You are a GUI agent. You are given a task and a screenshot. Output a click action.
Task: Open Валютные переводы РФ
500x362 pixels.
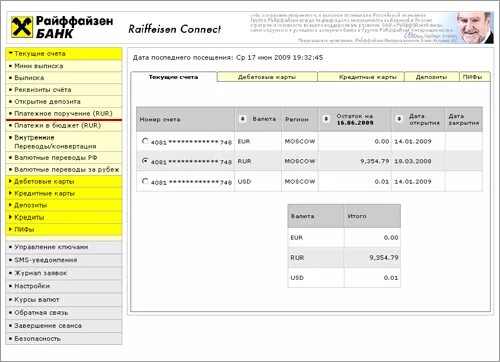point(64,158)
